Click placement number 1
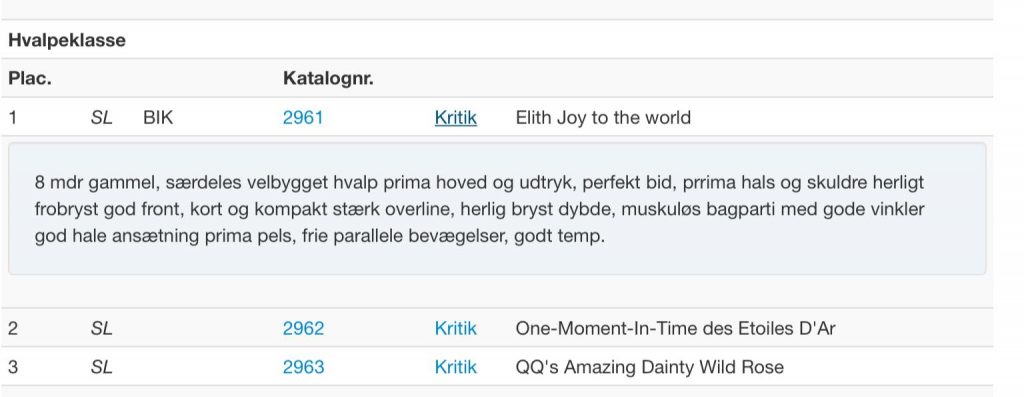 point(12,118)
